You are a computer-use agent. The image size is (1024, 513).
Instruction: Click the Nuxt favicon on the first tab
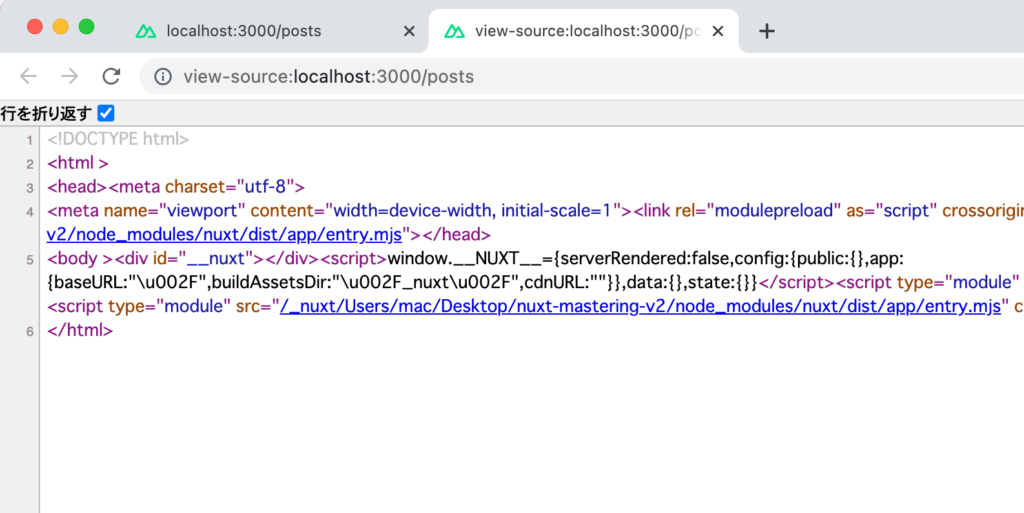pos(146,31)
